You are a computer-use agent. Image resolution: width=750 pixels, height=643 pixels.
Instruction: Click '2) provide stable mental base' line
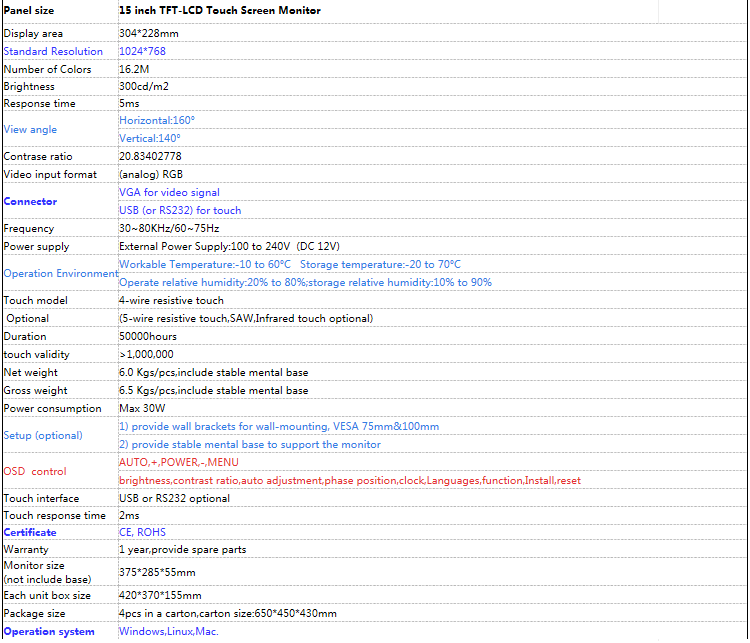[250, 445]
